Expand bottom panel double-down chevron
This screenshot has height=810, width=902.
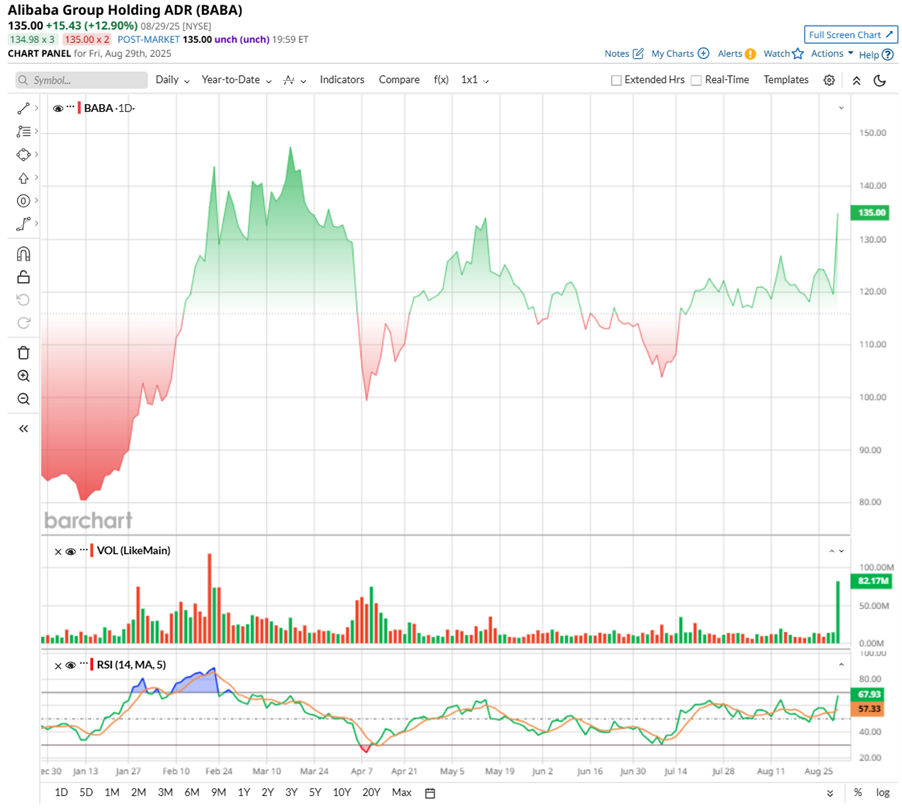click(x=830, y=793)
